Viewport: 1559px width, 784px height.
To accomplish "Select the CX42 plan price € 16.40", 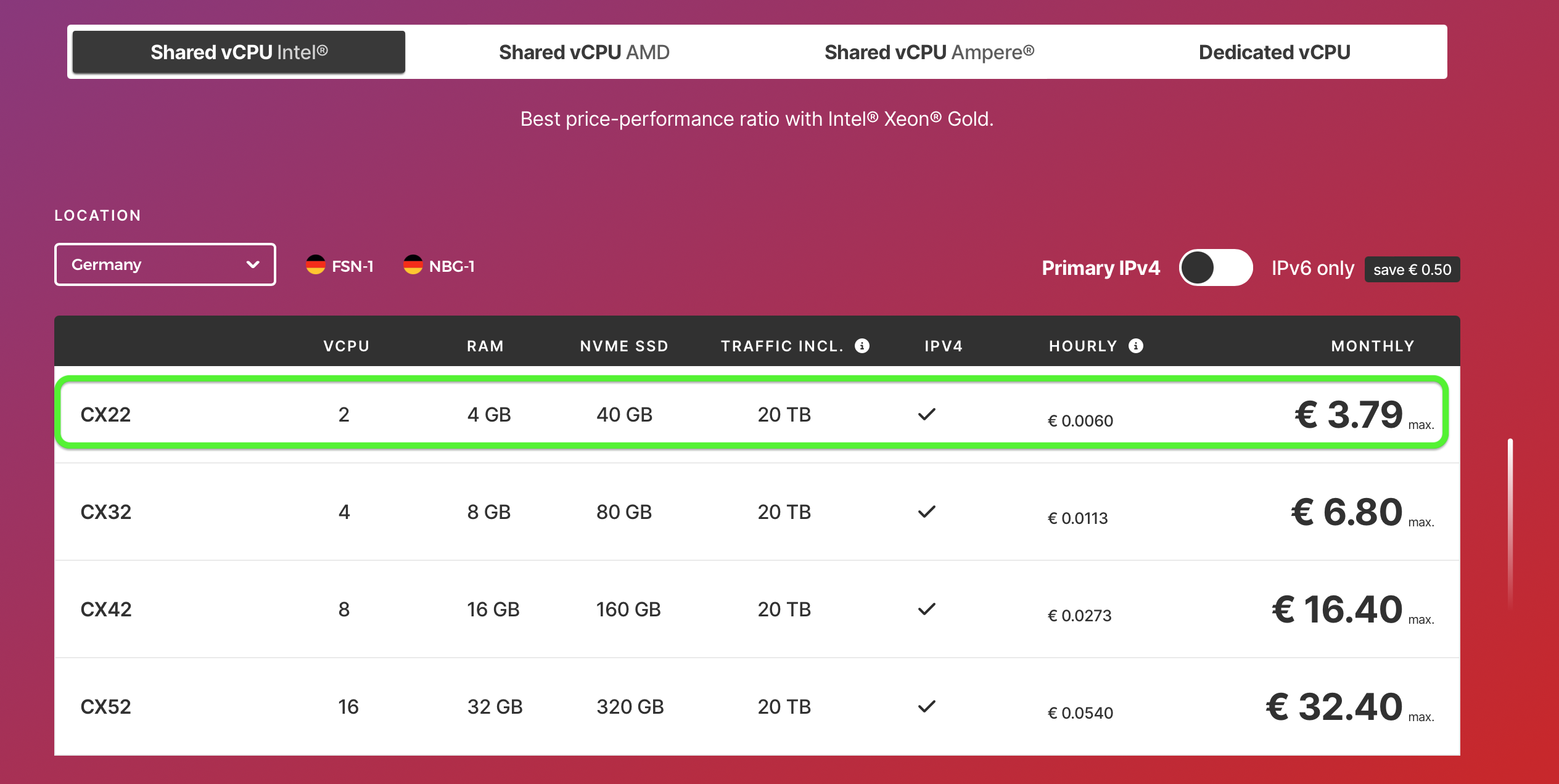I will pyautogui.click(x=1337, y=610).
